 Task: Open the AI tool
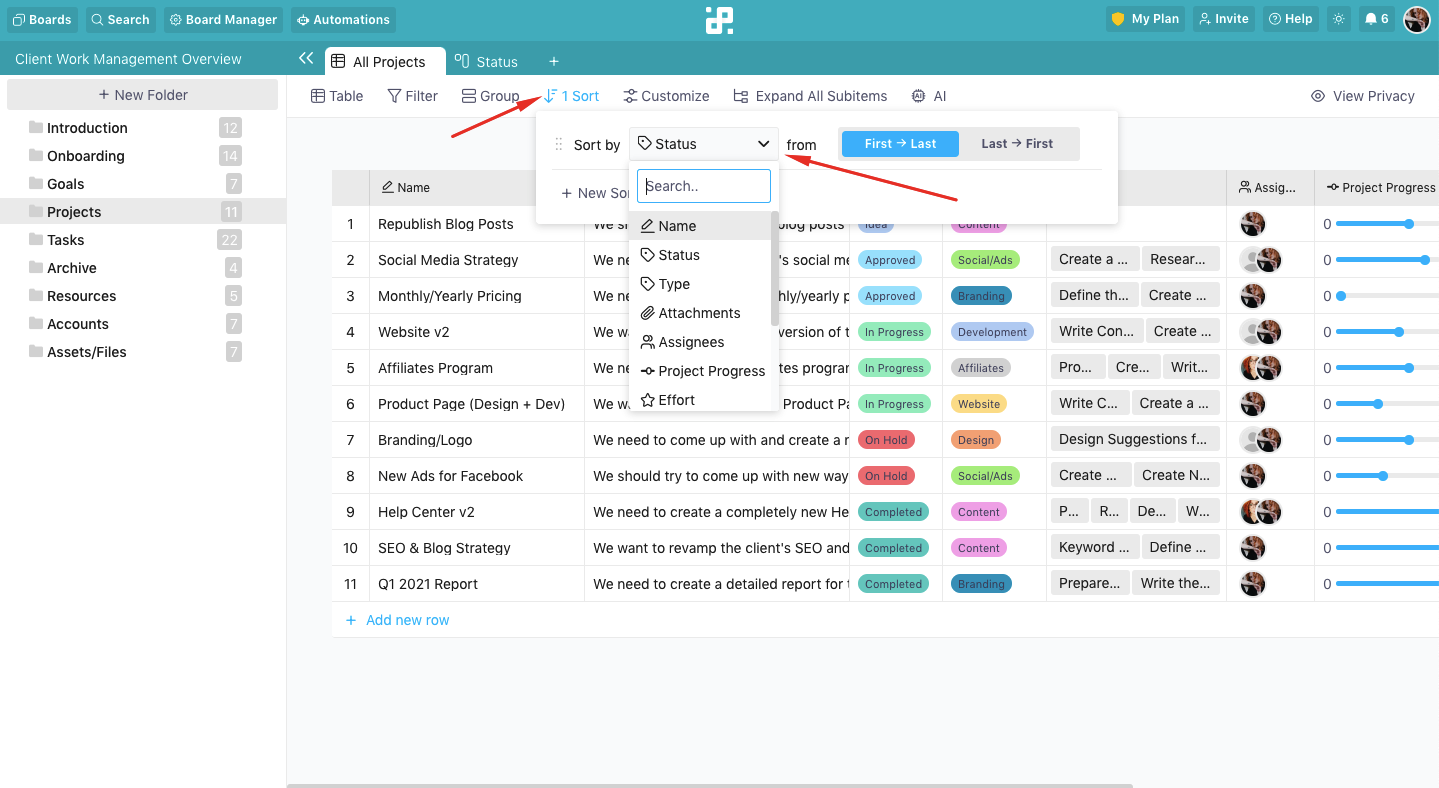point(929,96)
